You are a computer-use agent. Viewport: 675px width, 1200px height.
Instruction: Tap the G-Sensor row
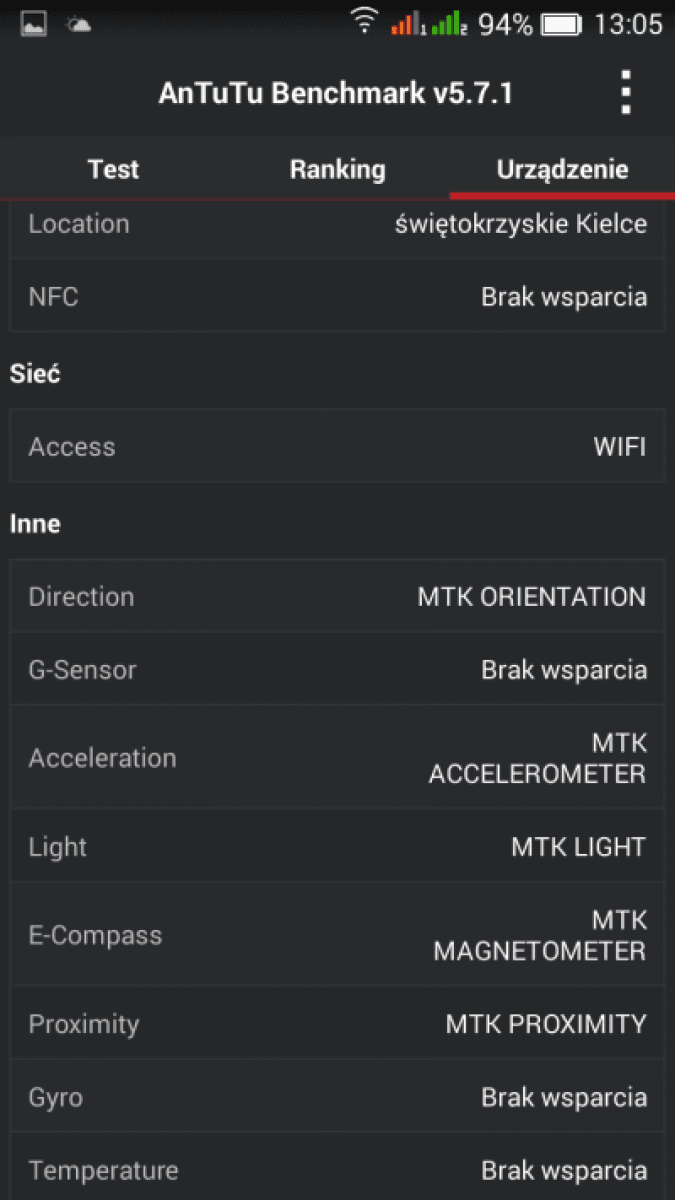[337, 670]
